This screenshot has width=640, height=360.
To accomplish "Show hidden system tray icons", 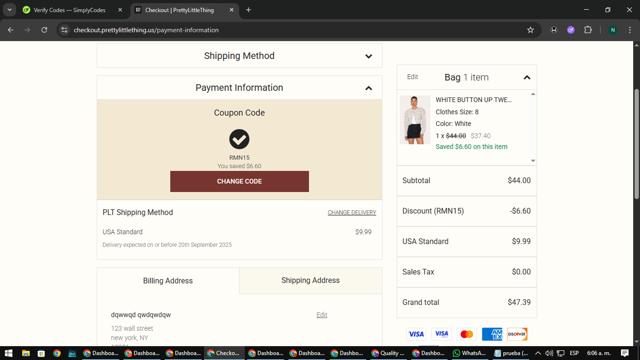I will tap(538, 353).
